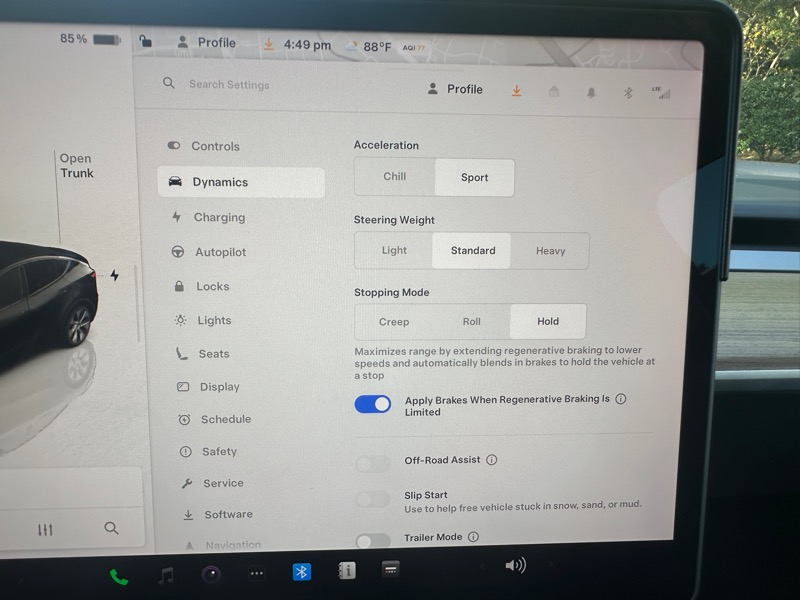
Task: Toggle the Off-Road Assist switch
Action: pos(373,463)
